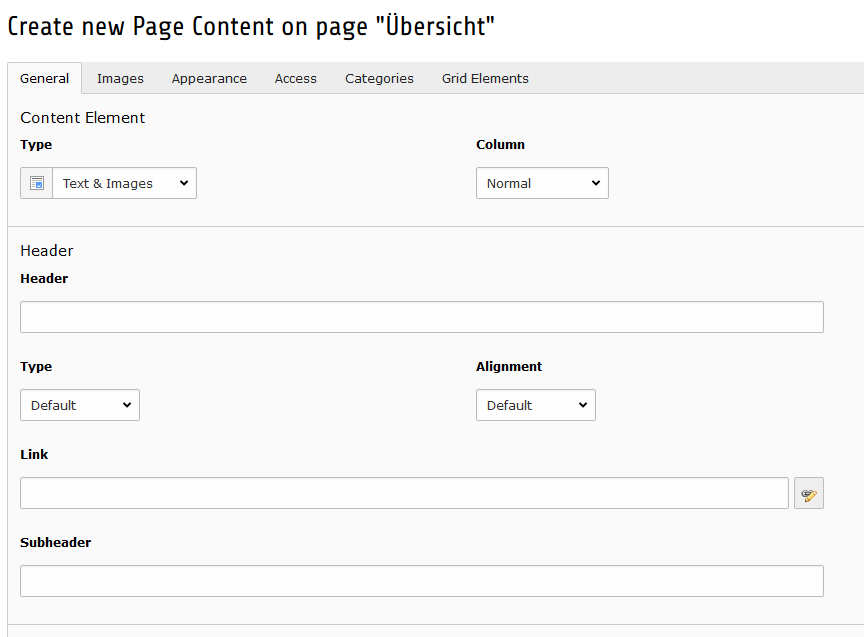The image size is (864, 637).
Task: Click the bold Subheader field label
Action: point(55,542)
